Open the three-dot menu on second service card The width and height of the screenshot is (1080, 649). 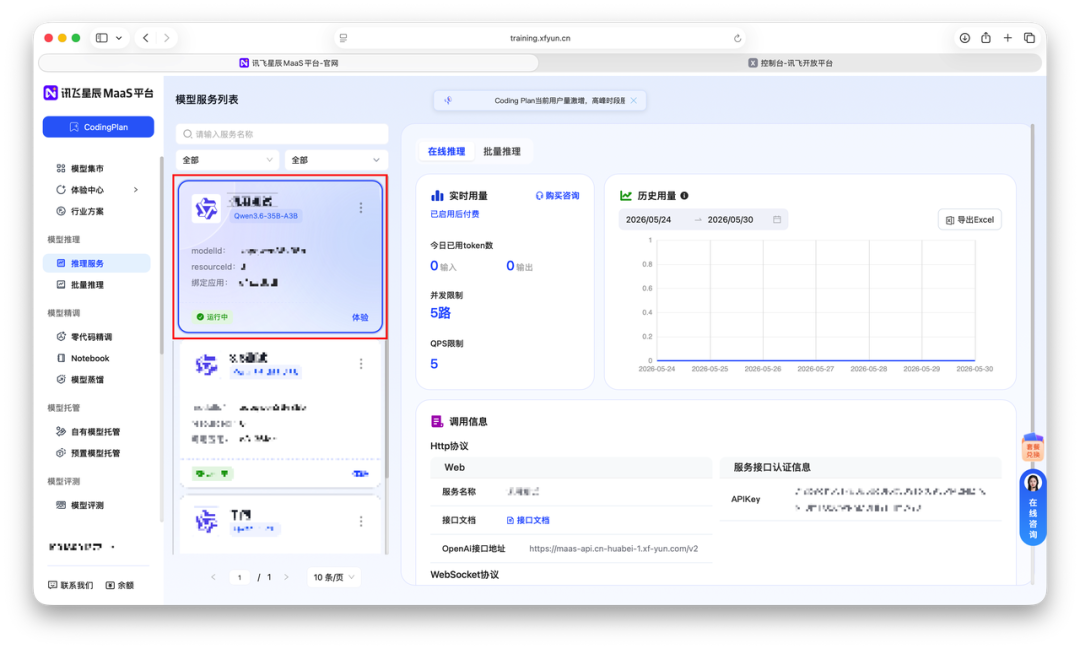click(361, 364)
